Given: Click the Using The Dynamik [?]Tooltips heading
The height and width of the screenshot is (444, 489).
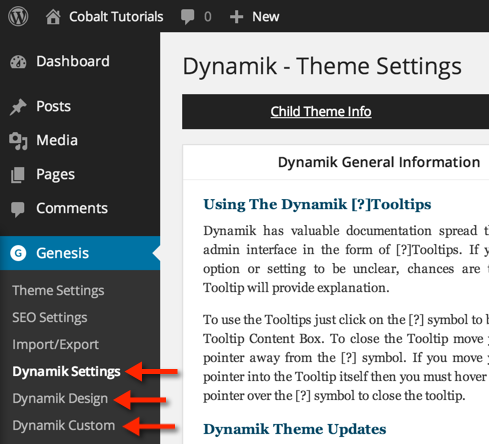Looking at the screenshot, I should pyautogui.click(x=317, y=204).
